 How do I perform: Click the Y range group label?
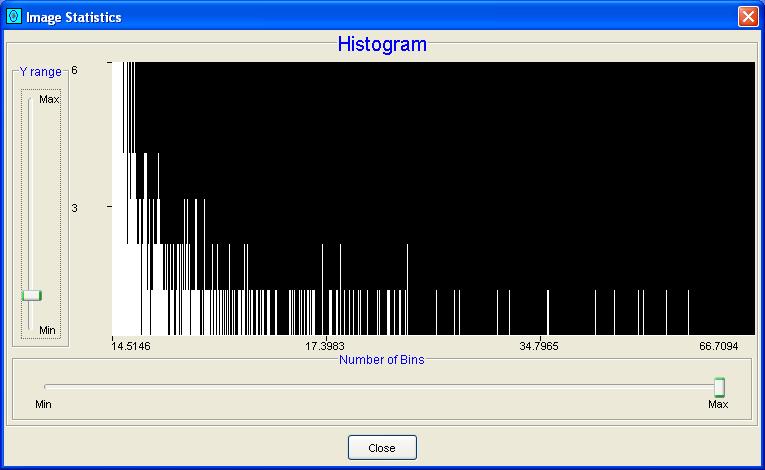click(40, 72)
